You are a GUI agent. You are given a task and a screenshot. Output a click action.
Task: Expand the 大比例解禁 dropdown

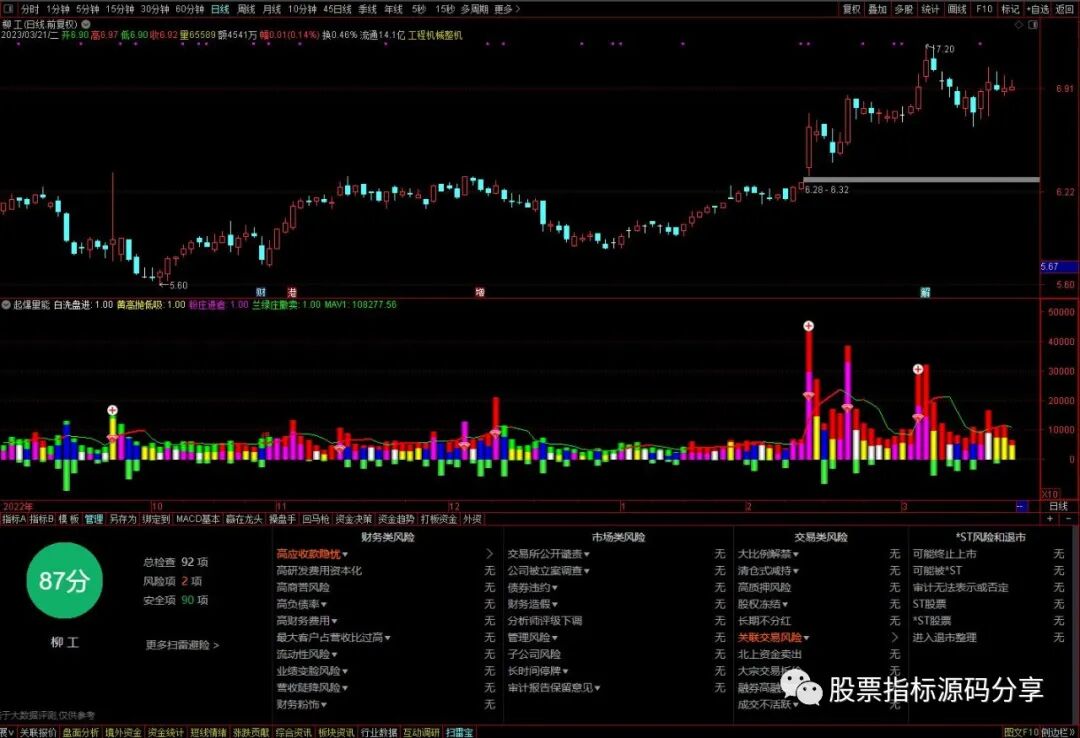tap(768, 554)
